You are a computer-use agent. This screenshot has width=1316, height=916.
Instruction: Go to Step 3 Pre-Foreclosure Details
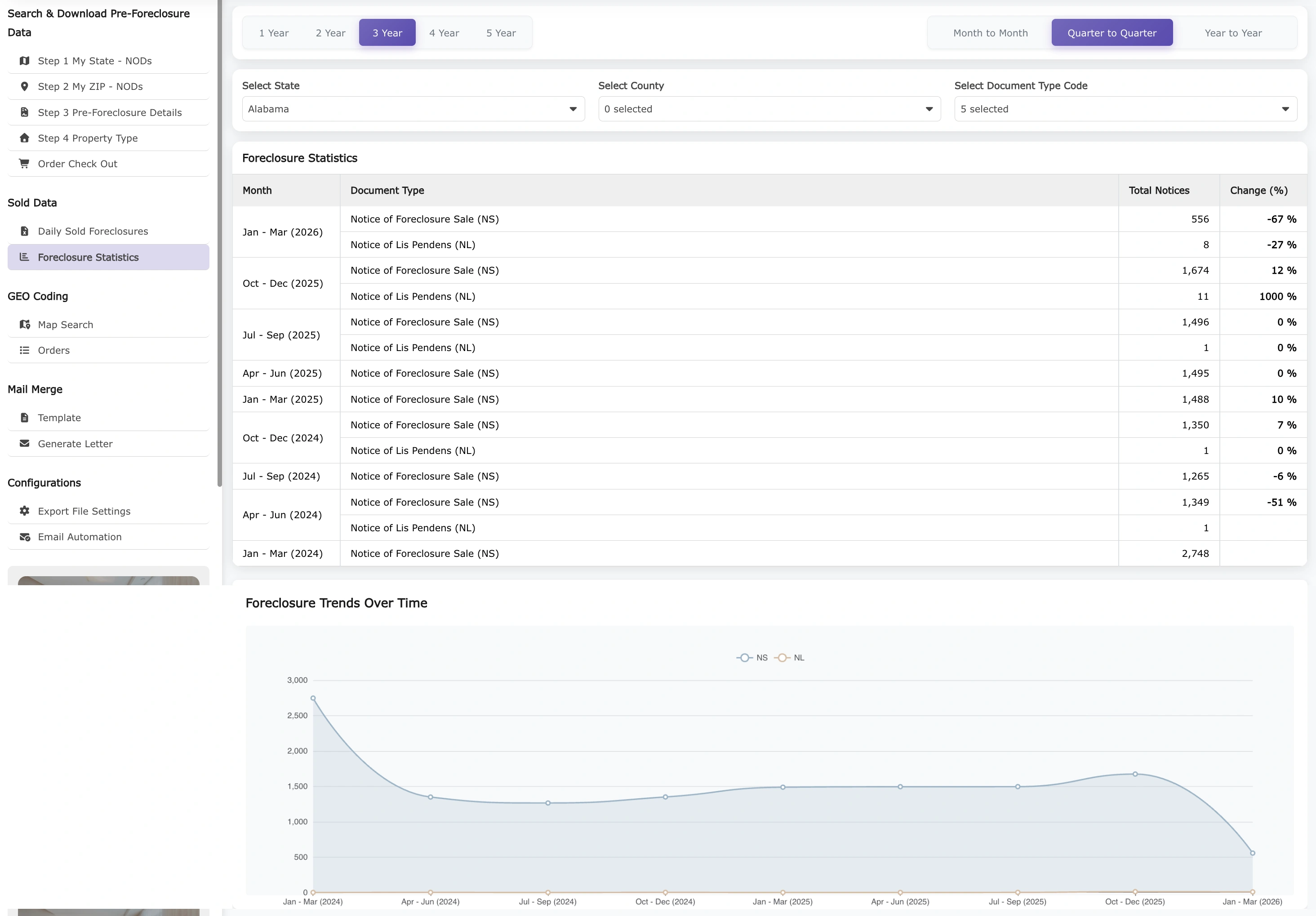(x=110, y=112)
